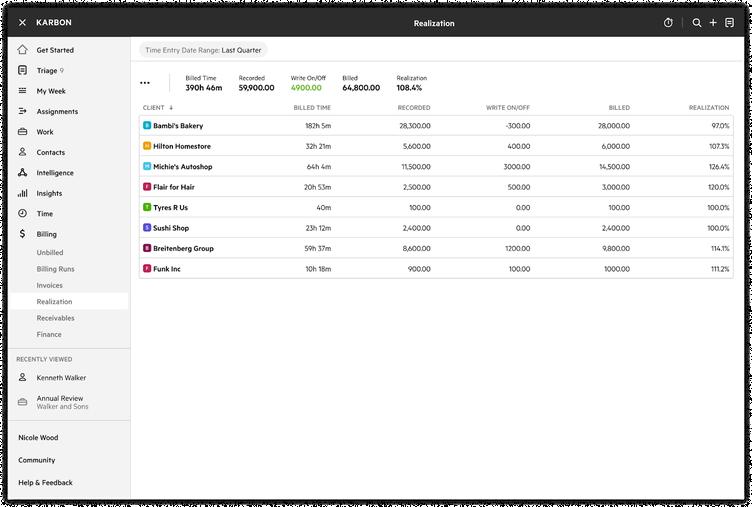
Task: Click the Funk Inc avatar icon
Action: pyautogui.click(x=147, y=269)
